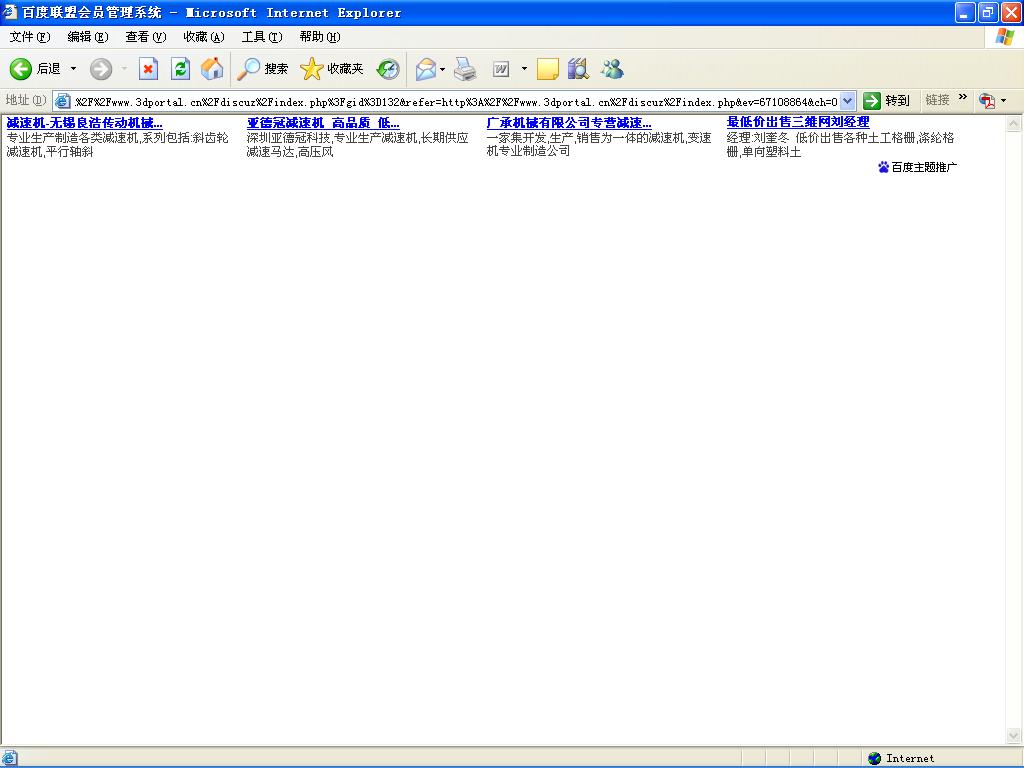The width and height of the screenshot is (1024, 768).
Task: Expand the PDF toolbar dropdown arrow
Action: pos(1004,101)
